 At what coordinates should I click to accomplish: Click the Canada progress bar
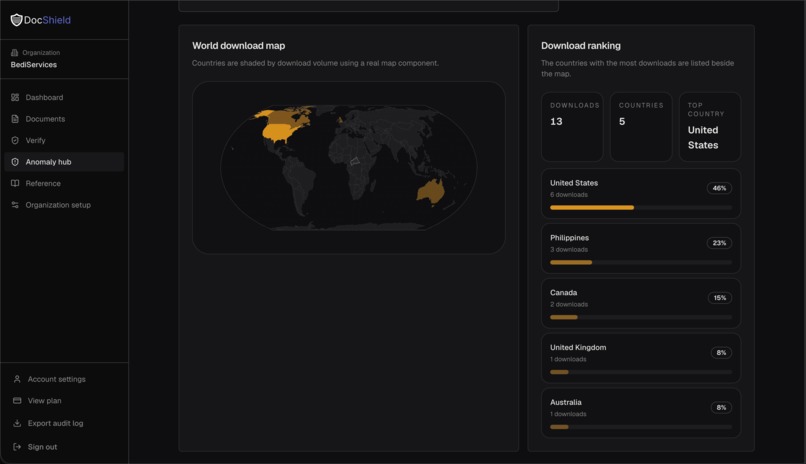pos(640,318)
